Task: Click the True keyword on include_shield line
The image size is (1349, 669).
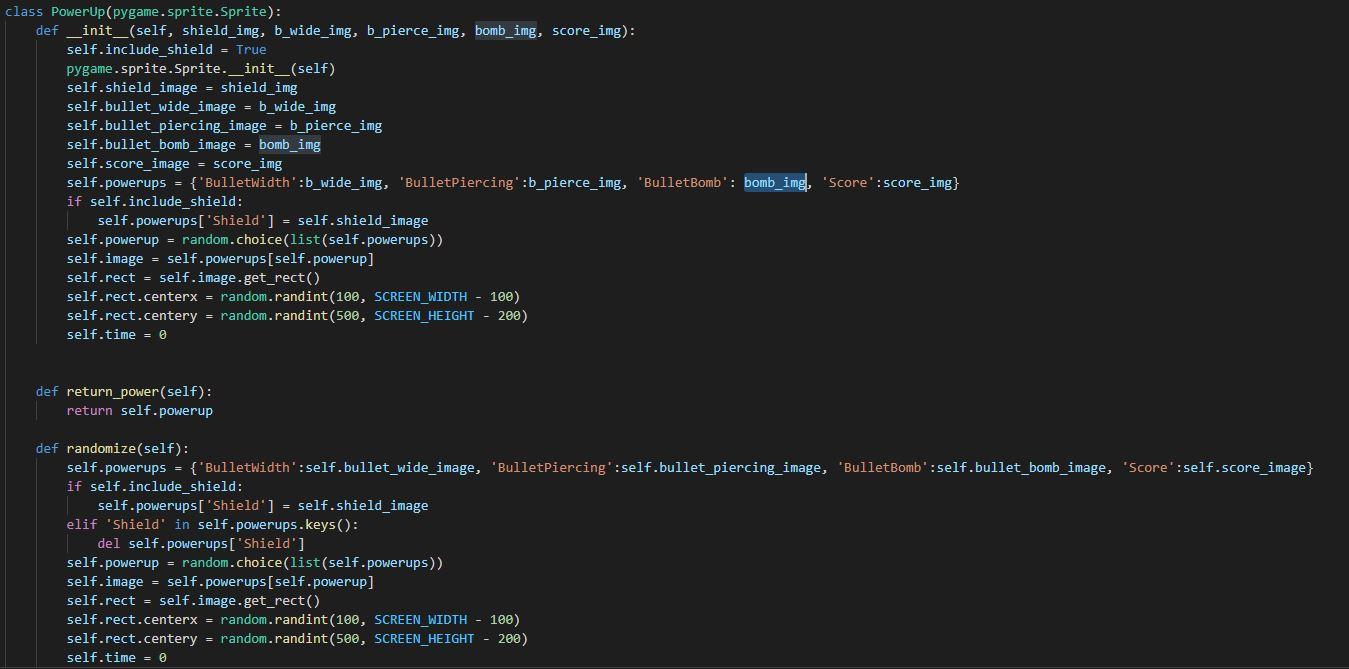Action: tap(249, 49)
